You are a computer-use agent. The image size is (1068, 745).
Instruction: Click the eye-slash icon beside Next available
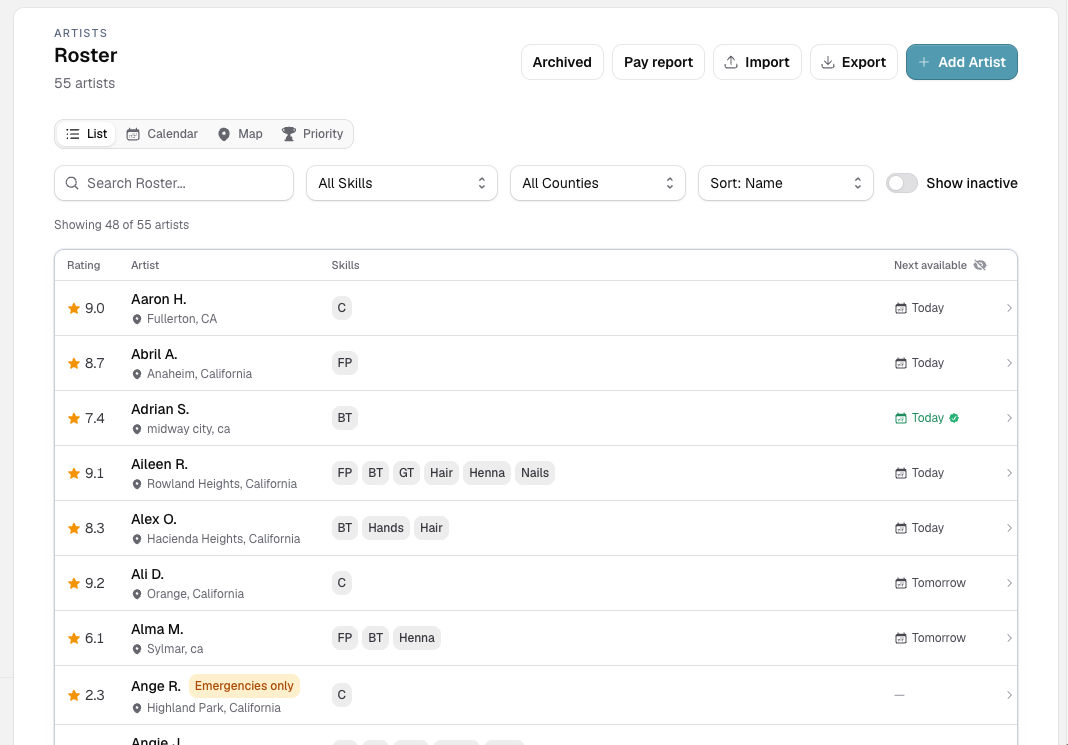(x=980, y=265)
